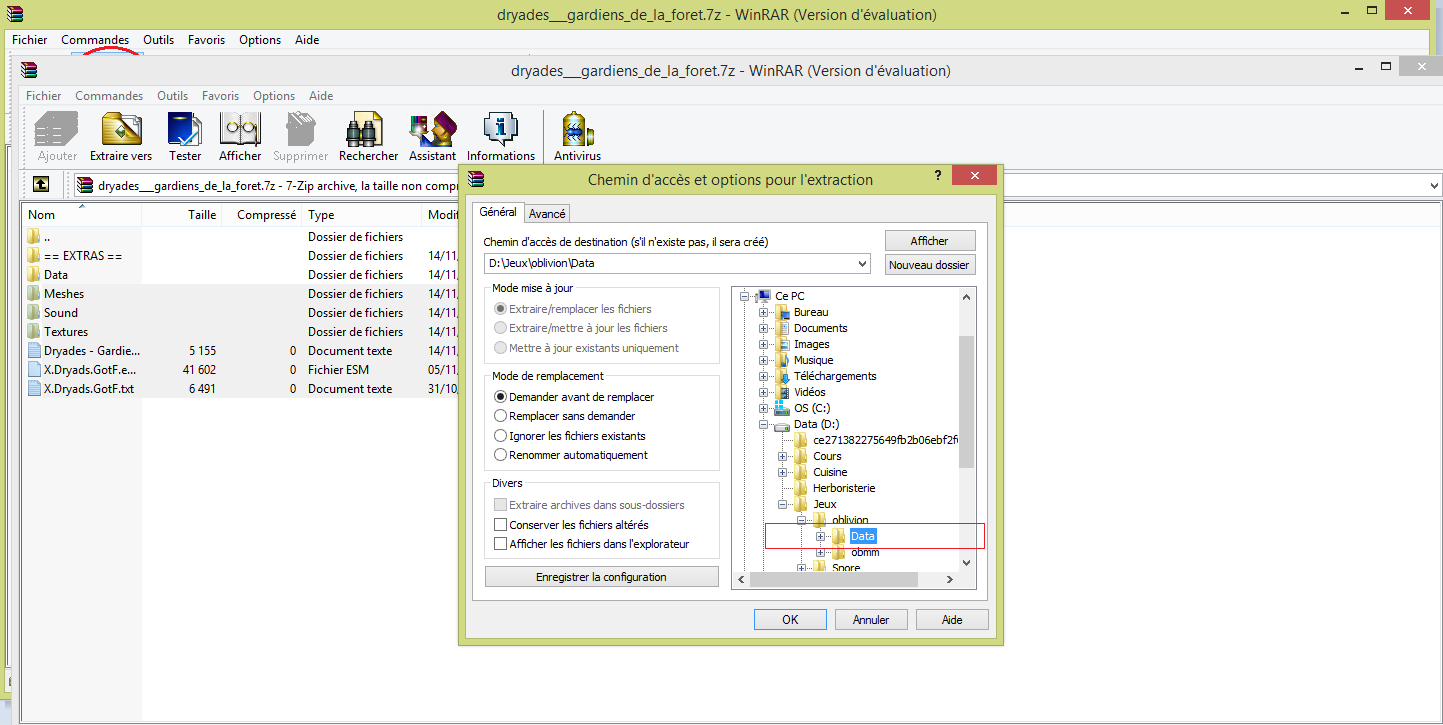
Task: Select the Sound folder icon in list
Action: pos(34,313)
